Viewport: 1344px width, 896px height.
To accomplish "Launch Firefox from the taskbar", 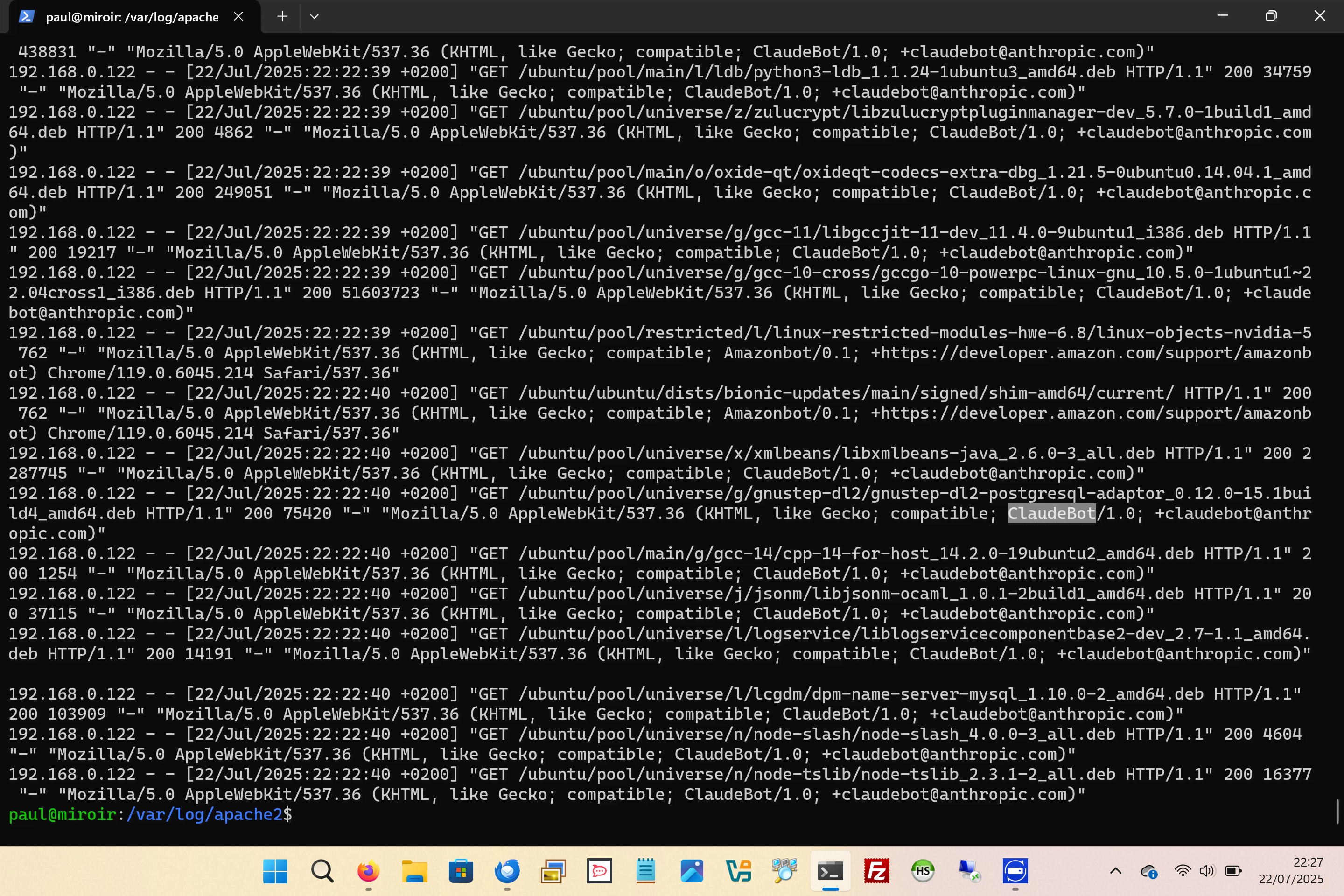I will pos(368,871).
